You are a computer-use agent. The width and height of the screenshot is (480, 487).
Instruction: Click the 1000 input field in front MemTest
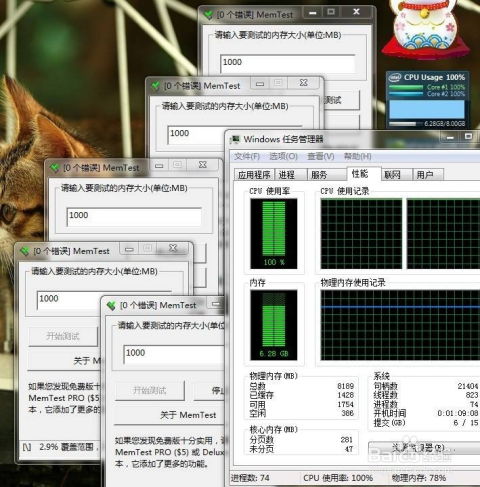pyautogui.click(x=174, y=354)
